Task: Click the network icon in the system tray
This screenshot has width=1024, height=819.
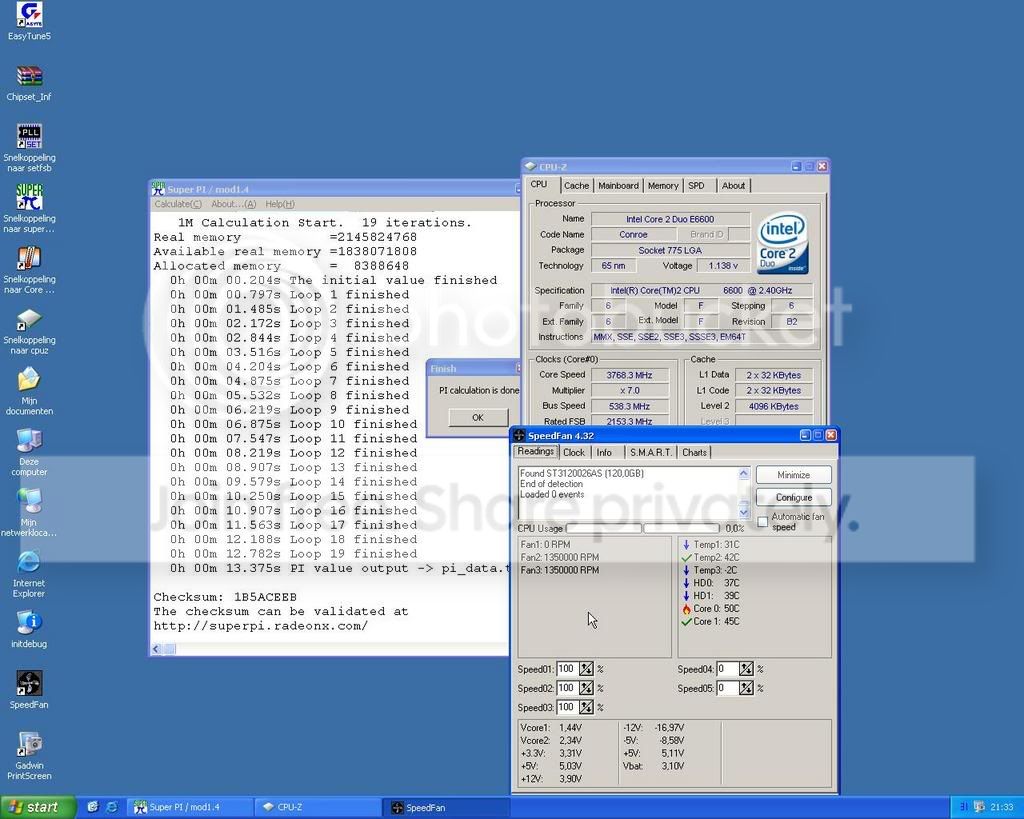Action: pyautogui.click(x=978, y=807)
